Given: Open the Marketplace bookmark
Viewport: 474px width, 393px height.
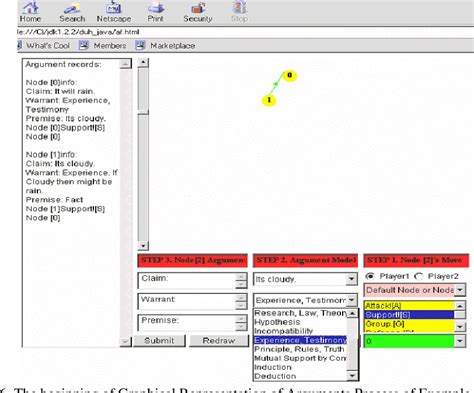Looking at the screenshot, I should (x=165, y=45).
